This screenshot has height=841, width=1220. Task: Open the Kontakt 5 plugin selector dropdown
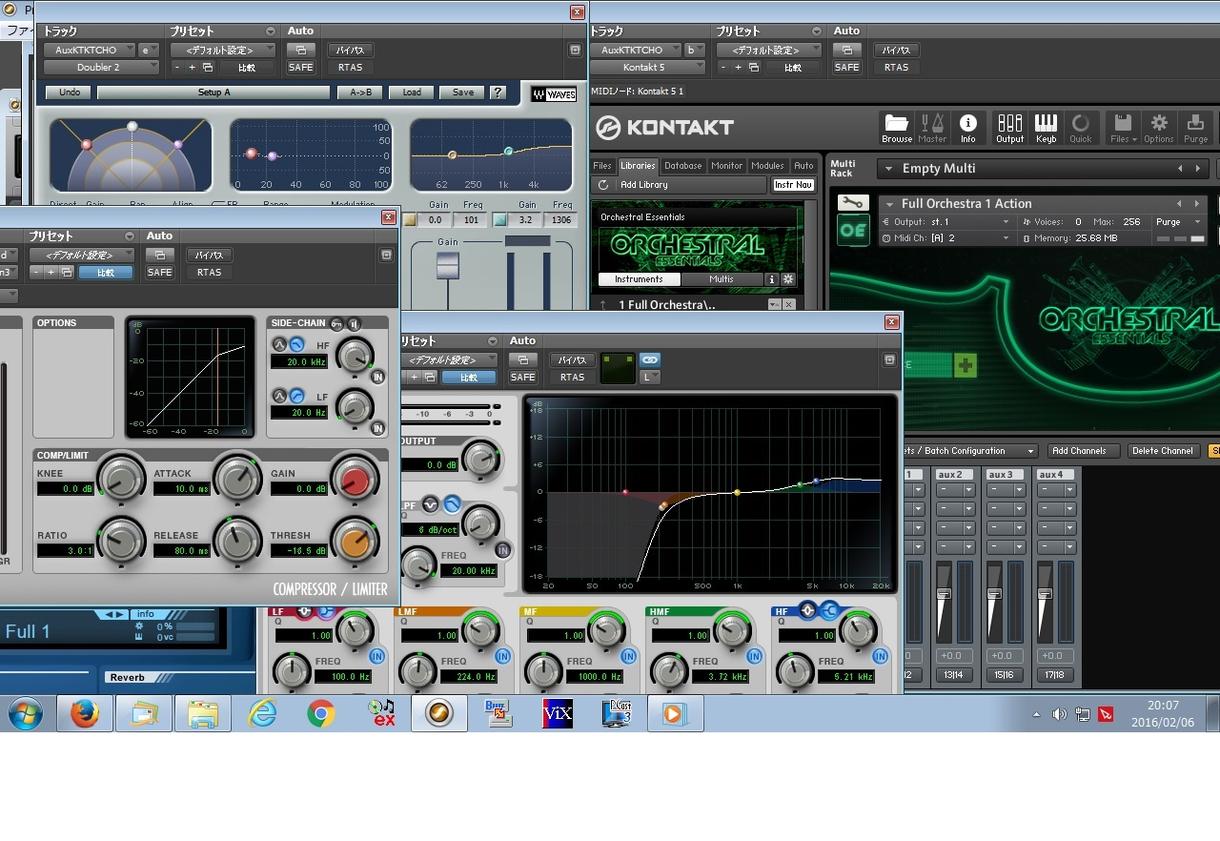pyautogui.click(x=646, y=67)
